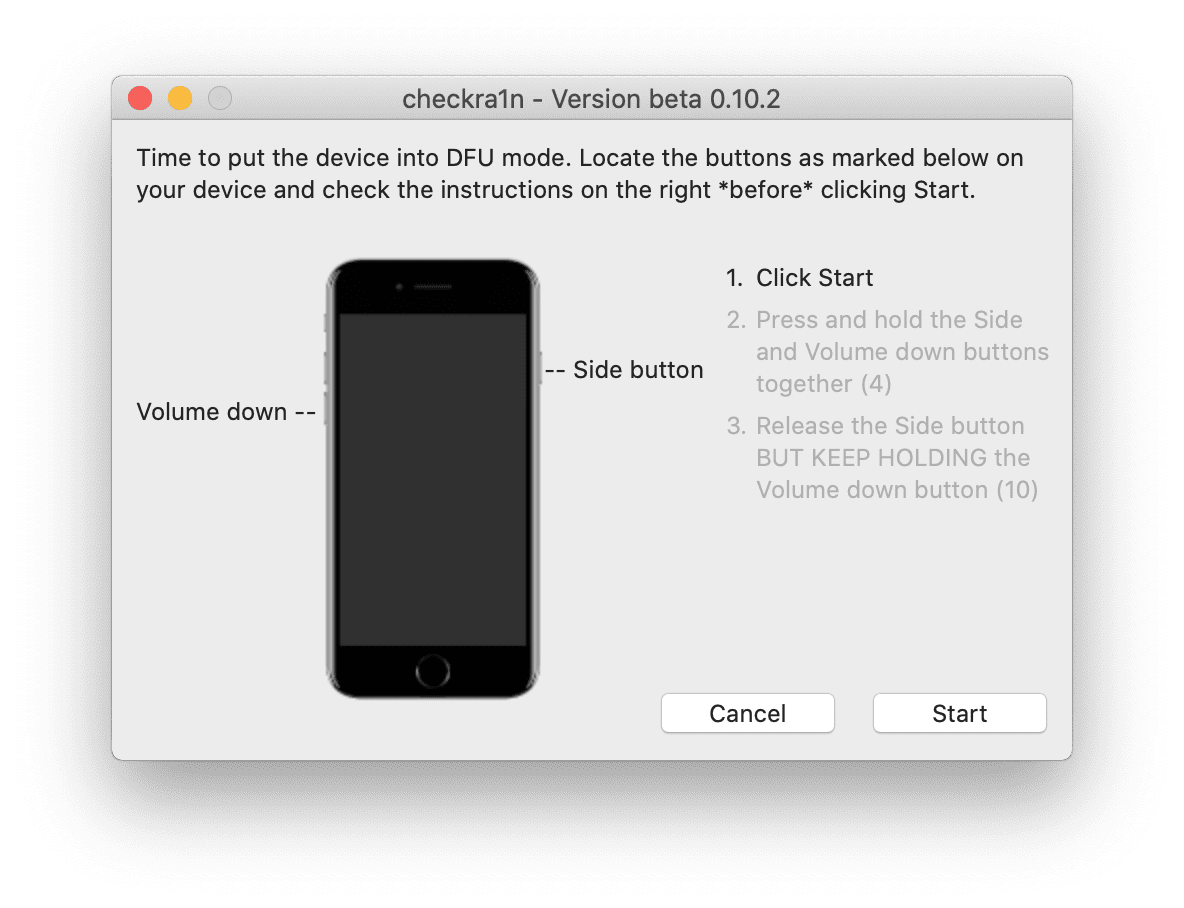Click the "Volume down --" label
This screenshot has width=1184, height=908.
pyautogui.click(x=226, y=412)
